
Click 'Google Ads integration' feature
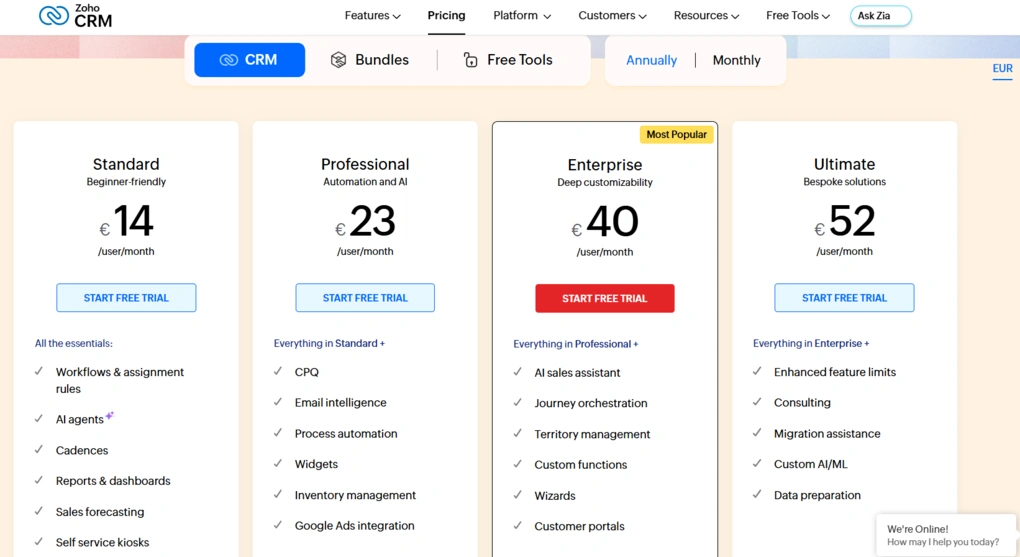click(x=355, y=526)
